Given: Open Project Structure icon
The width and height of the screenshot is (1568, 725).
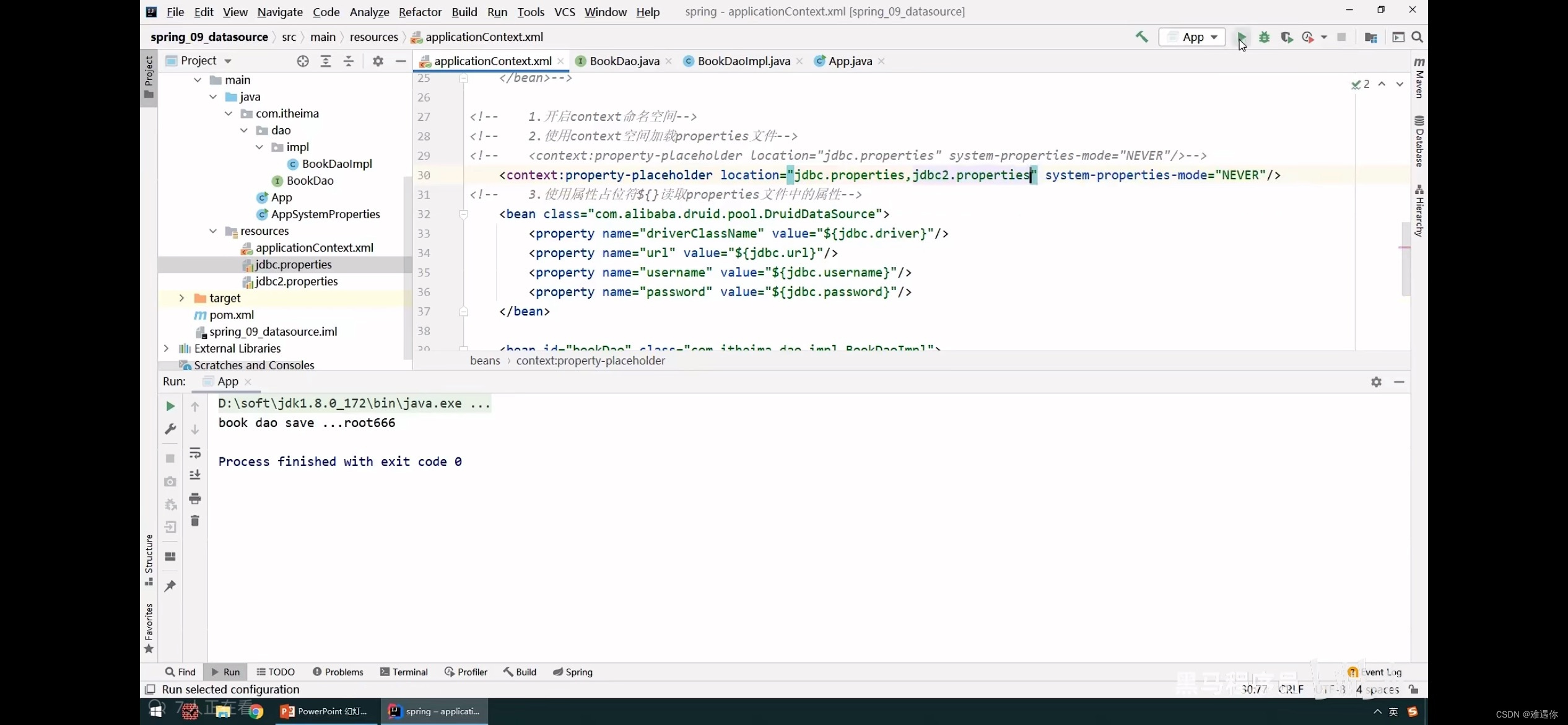Looking at the screenshot, I should pyautogui.click(x=1370, y=37).
